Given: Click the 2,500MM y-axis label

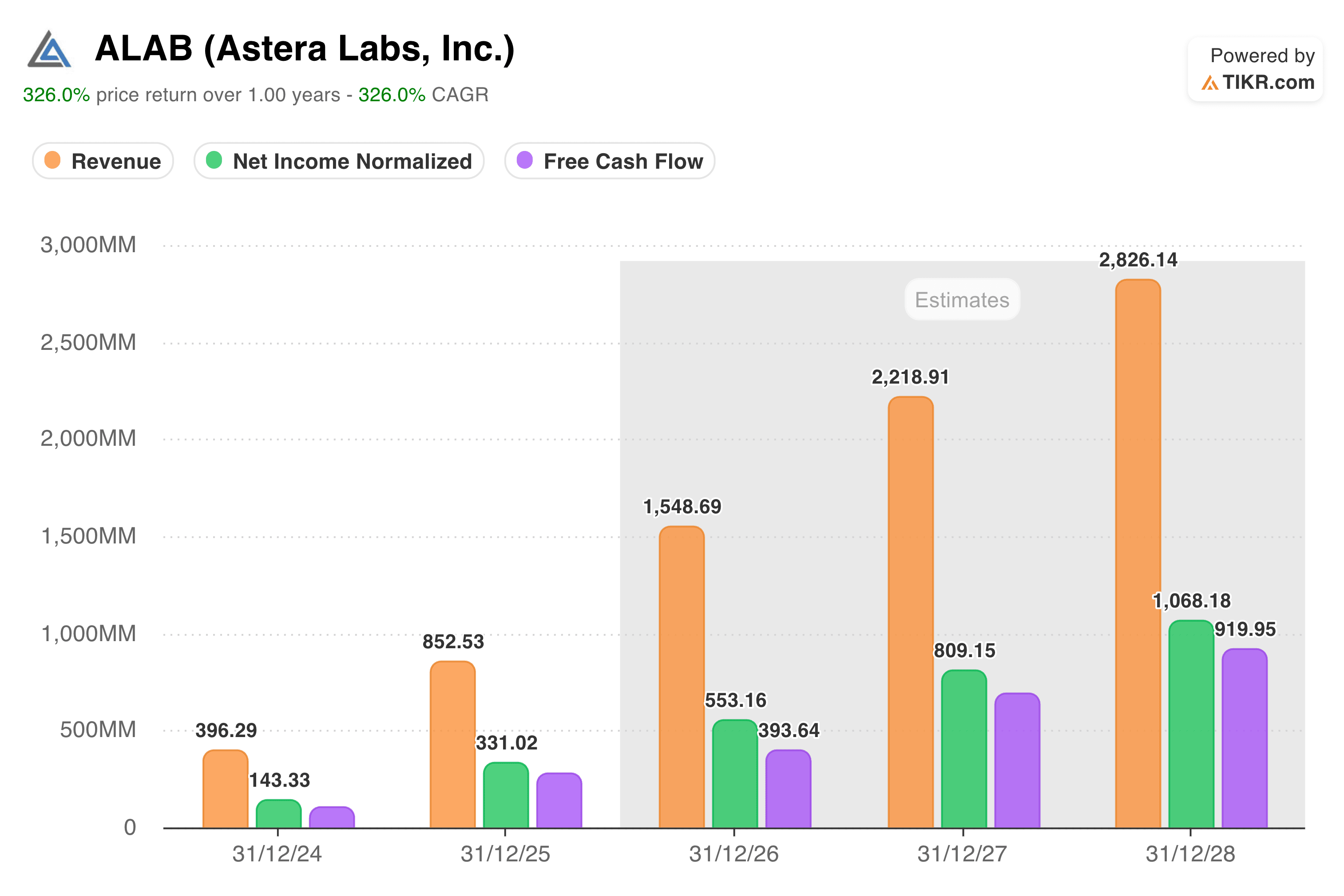Looking at the screenshot, I should [x=88, y=343].
